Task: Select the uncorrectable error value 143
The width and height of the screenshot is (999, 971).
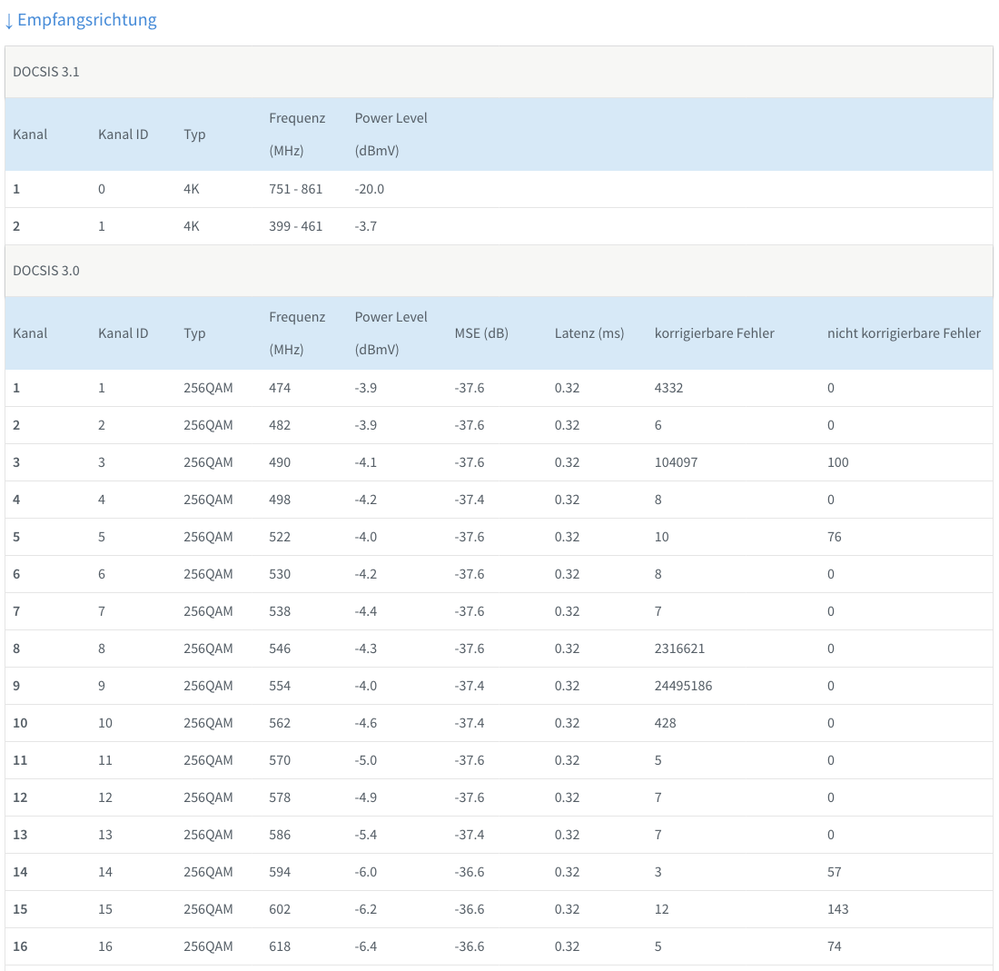Action: pos(837,909)
